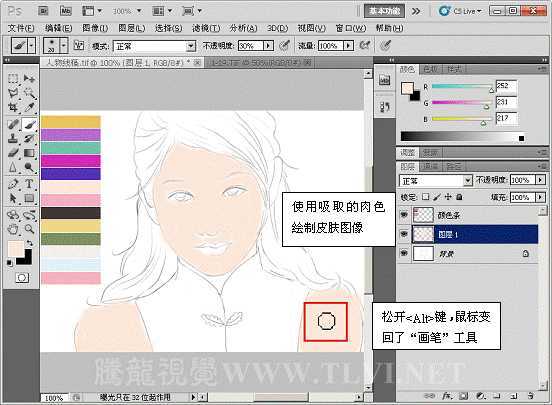Open the 流量 slider arrow
The width and height of the screenshot is (552, 405).
coord(349,46)
